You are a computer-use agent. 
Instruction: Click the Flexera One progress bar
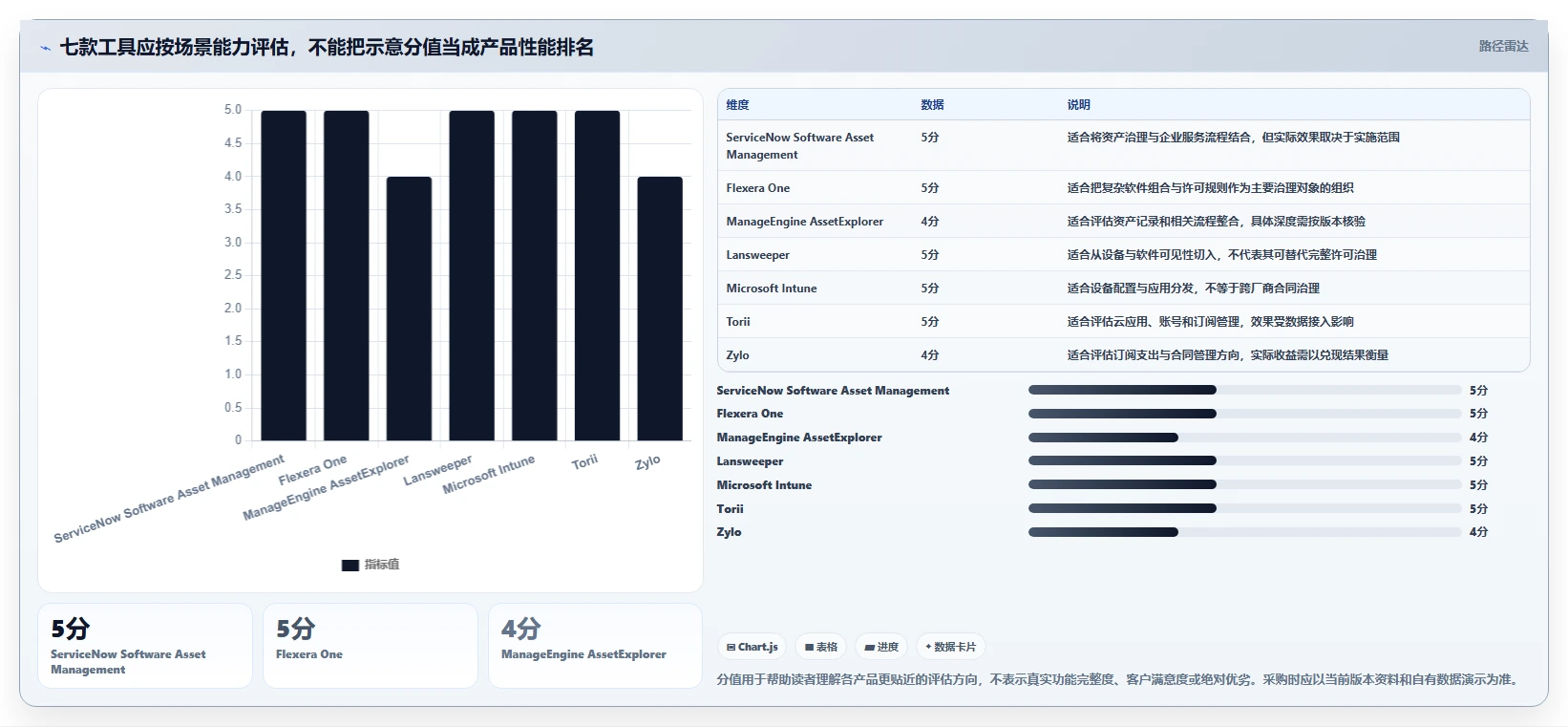pos(1245,414)
